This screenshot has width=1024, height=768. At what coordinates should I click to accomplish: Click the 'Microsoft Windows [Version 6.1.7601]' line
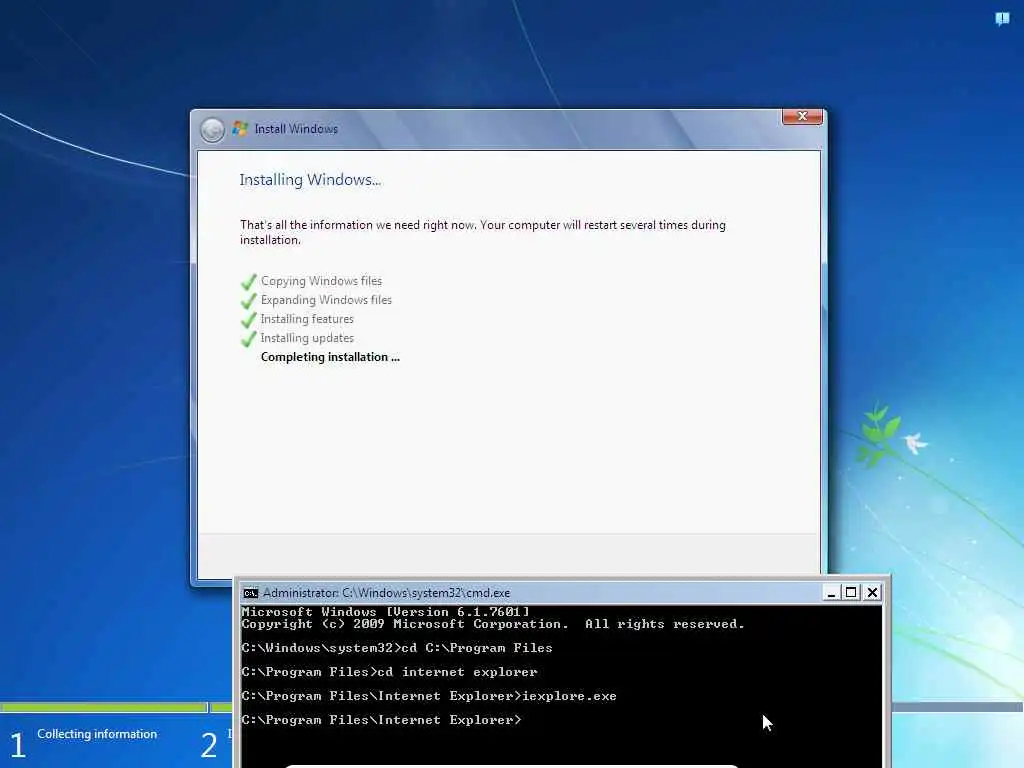(x=385, y=612)
